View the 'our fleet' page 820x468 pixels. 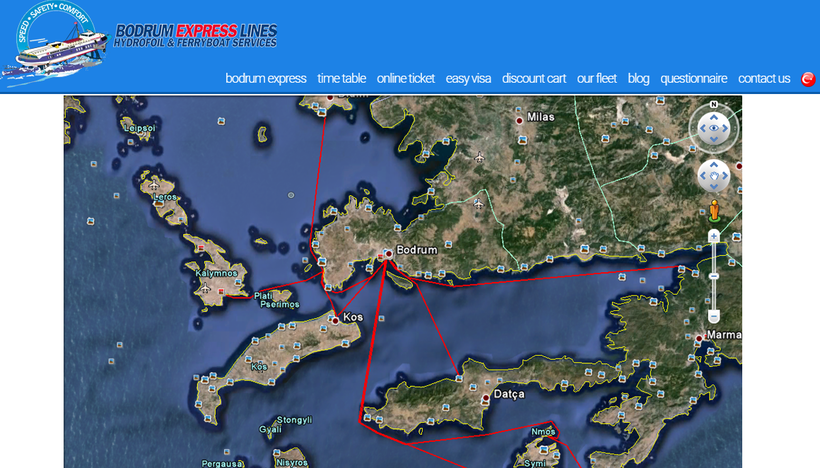point(596,79)
